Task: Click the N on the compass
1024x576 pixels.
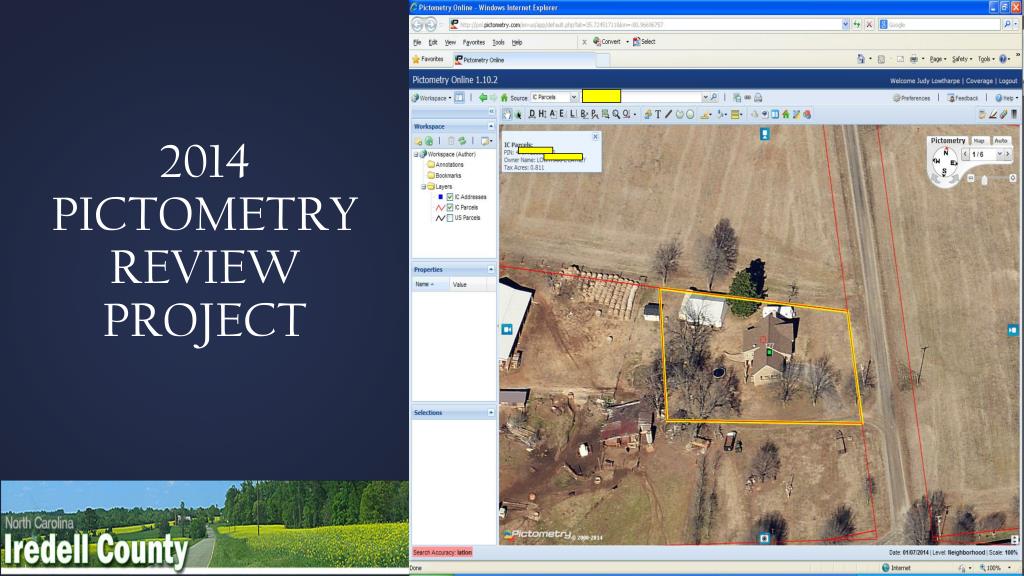Action: (x=945, y=152)
